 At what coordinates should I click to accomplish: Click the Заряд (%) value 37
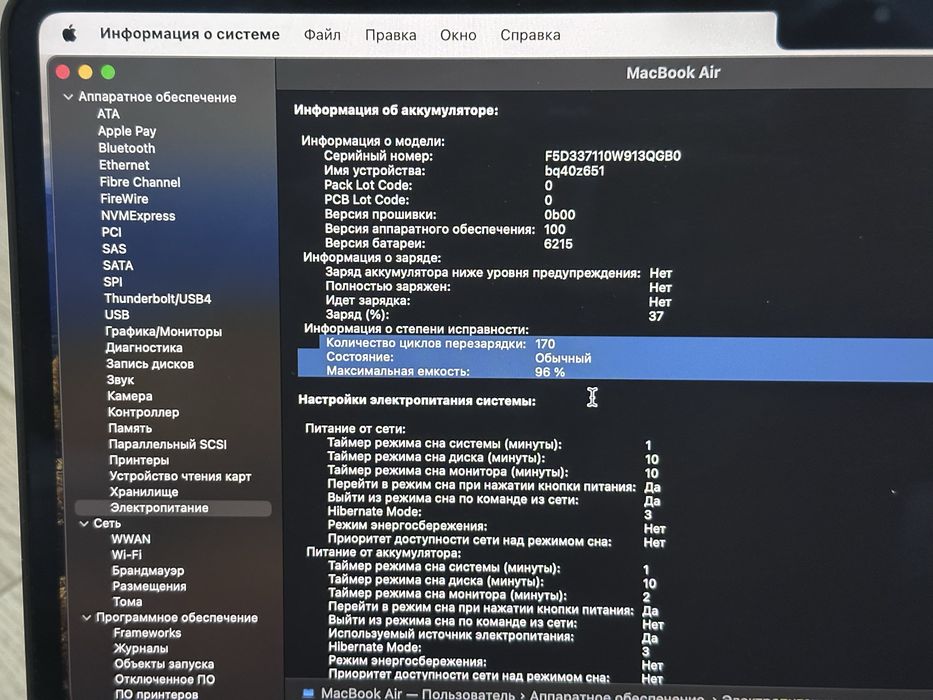coord(656,316)
